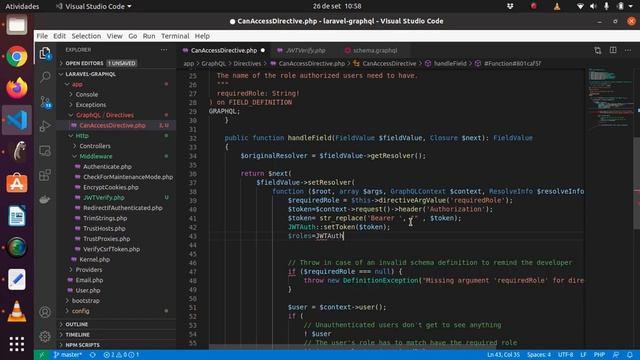
Task: Show applications grid in the dock
Action: (17, 344)
